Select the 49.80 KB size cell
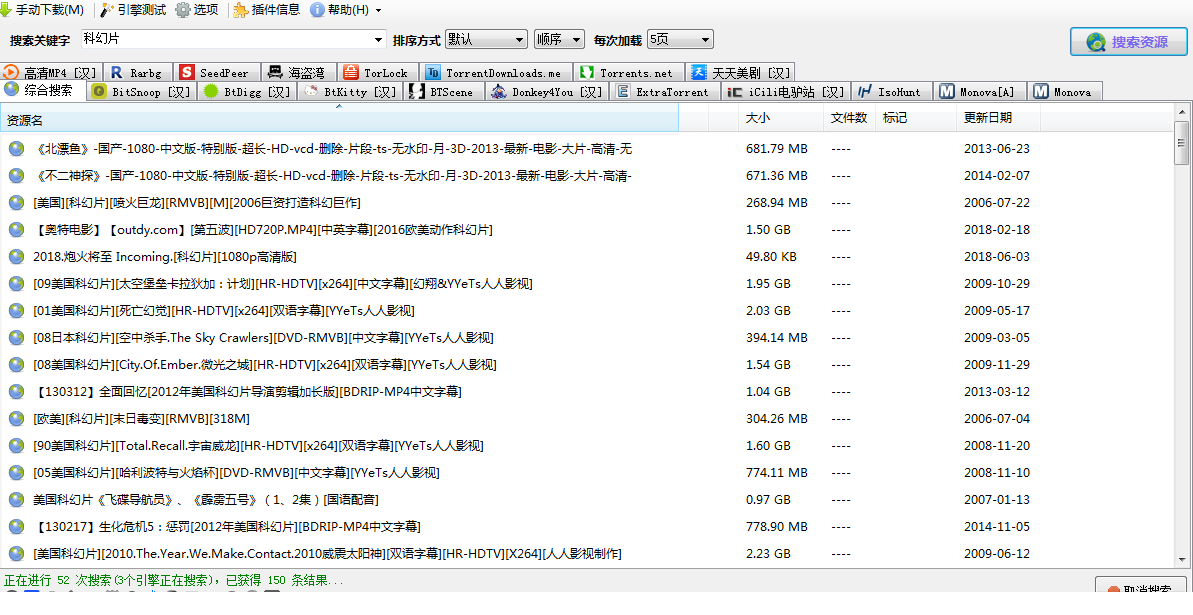This screenshot has width=1193, height=615. tap(771, 257)
